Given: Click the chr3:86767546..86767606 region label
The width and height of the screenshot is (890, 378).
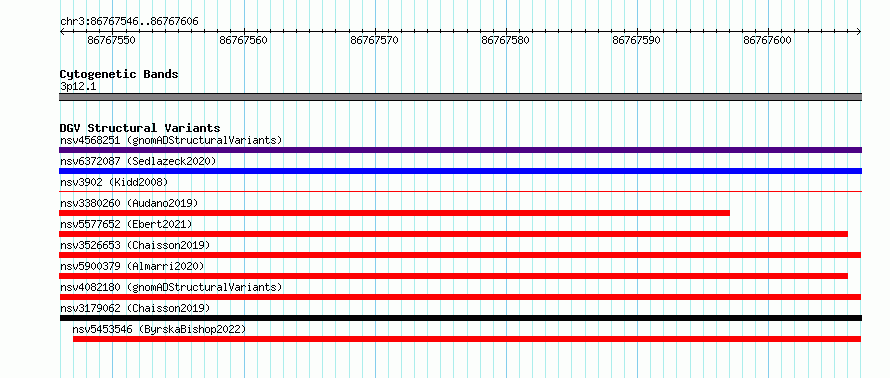Looking at the screenshot, I should 129,22.
